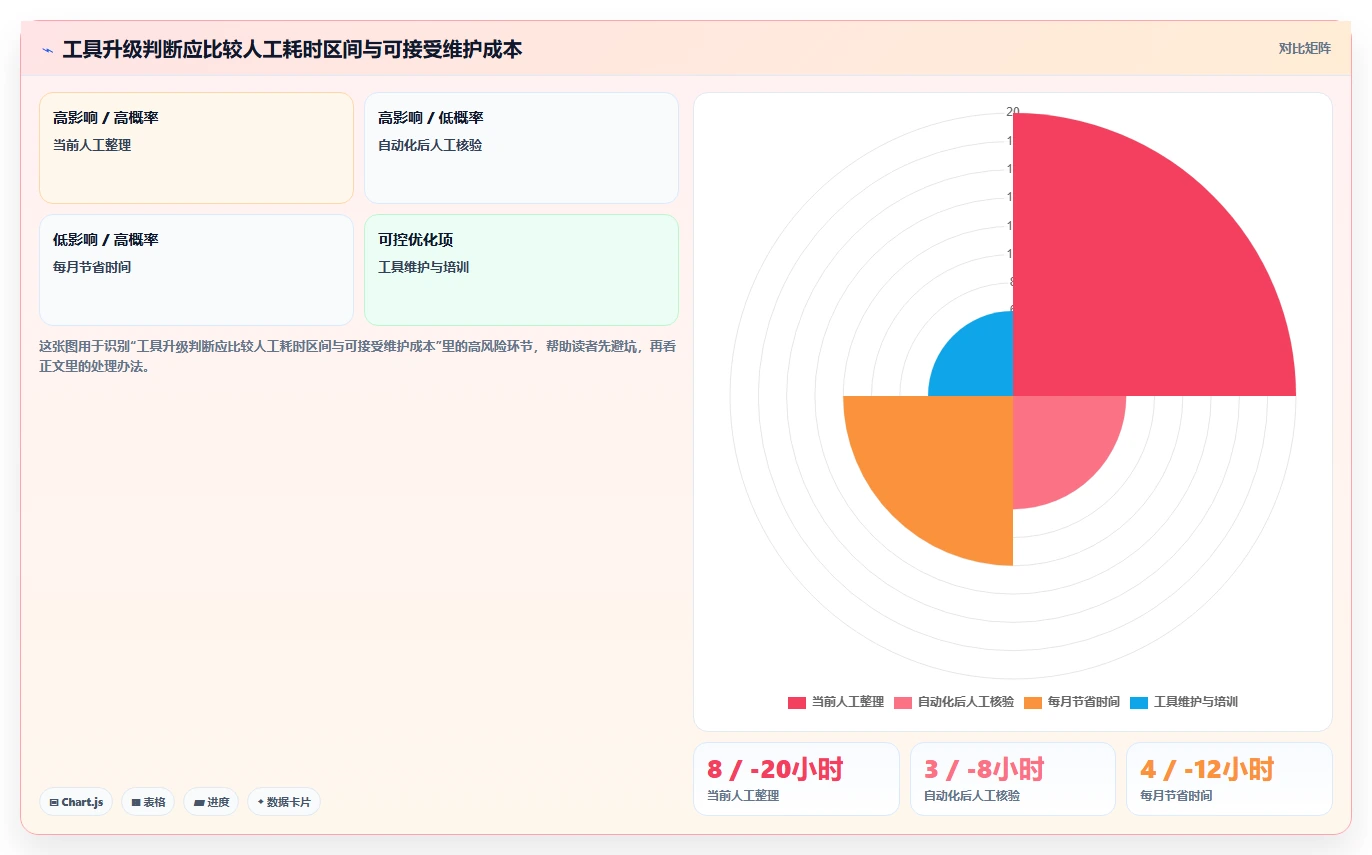Click the 数据卡片 tag chip
Screen dimensions: 1372x855
point(284,802)
